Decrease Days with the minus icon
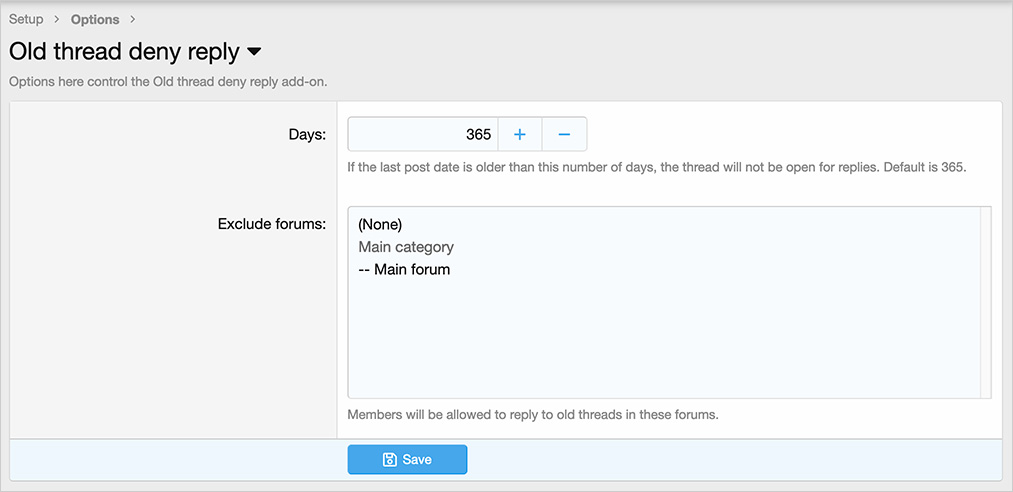 564,134
